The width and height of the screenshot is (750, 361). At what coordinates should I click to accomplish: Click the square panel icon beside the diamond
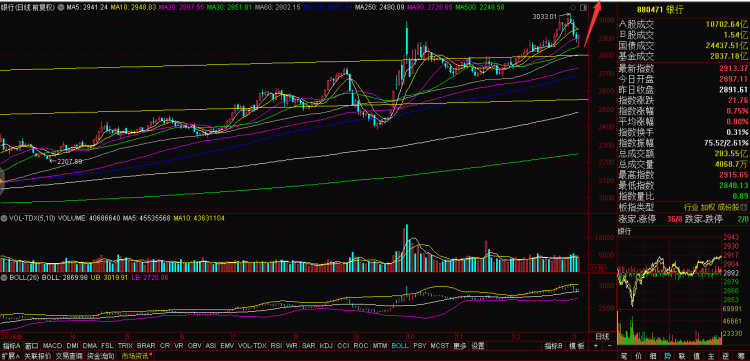click(x=583, y=8)
